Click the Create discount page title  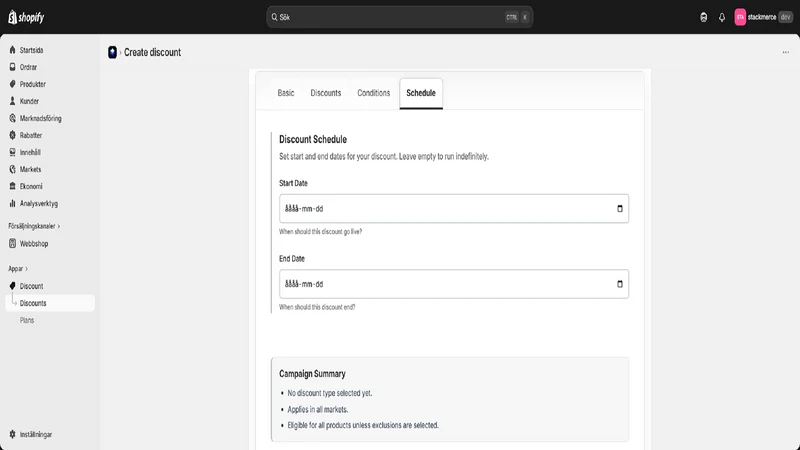click(x=153, y=52)
